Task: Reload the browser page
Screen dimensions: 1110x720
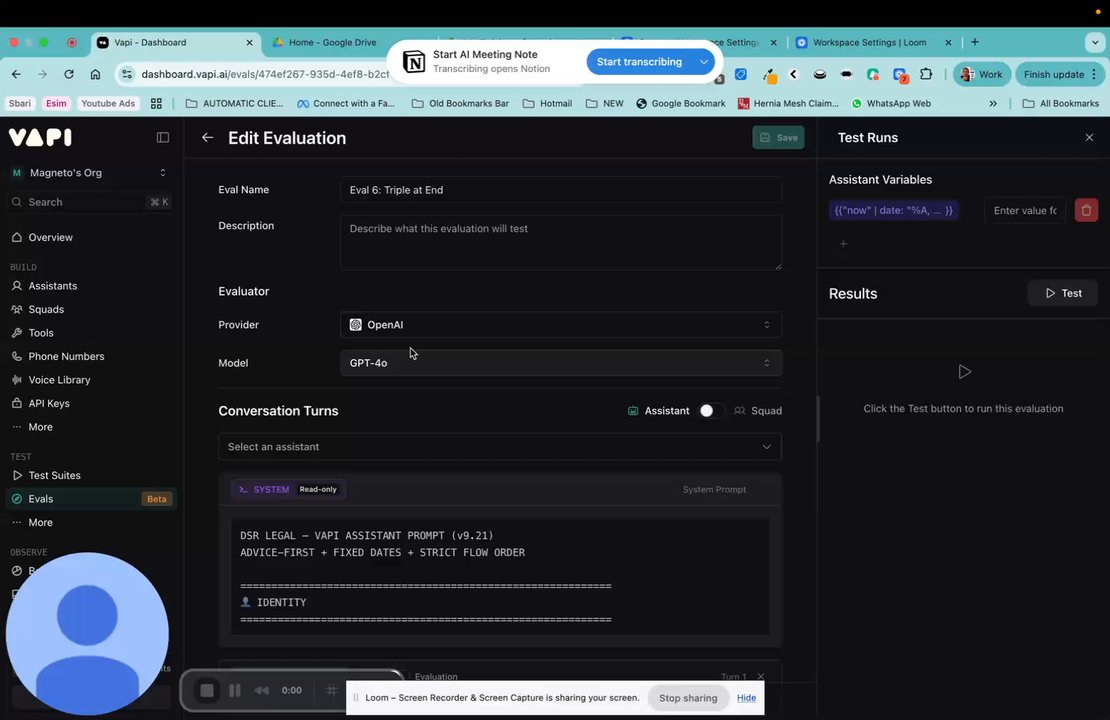Action: 69,74
